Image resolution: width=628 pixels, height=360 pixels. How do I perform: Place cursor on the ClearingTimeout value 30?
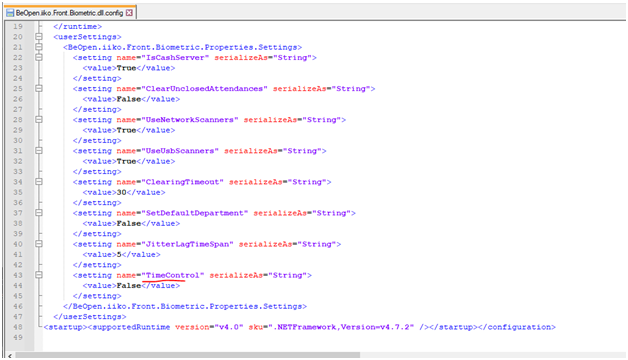click(121, 192)
